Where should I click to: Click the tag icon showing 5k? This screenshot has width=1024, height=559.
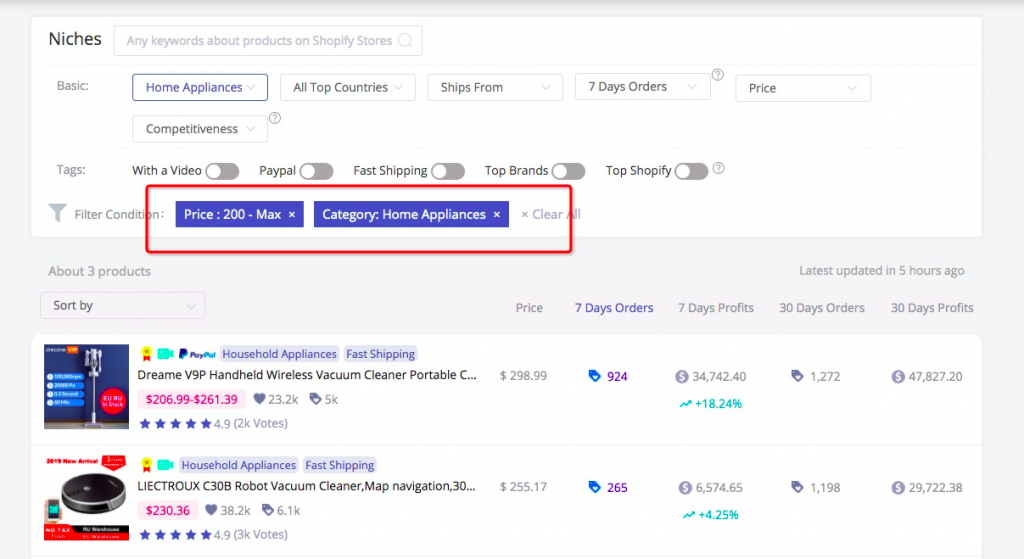pyautogui.click(x=315, y=398)
